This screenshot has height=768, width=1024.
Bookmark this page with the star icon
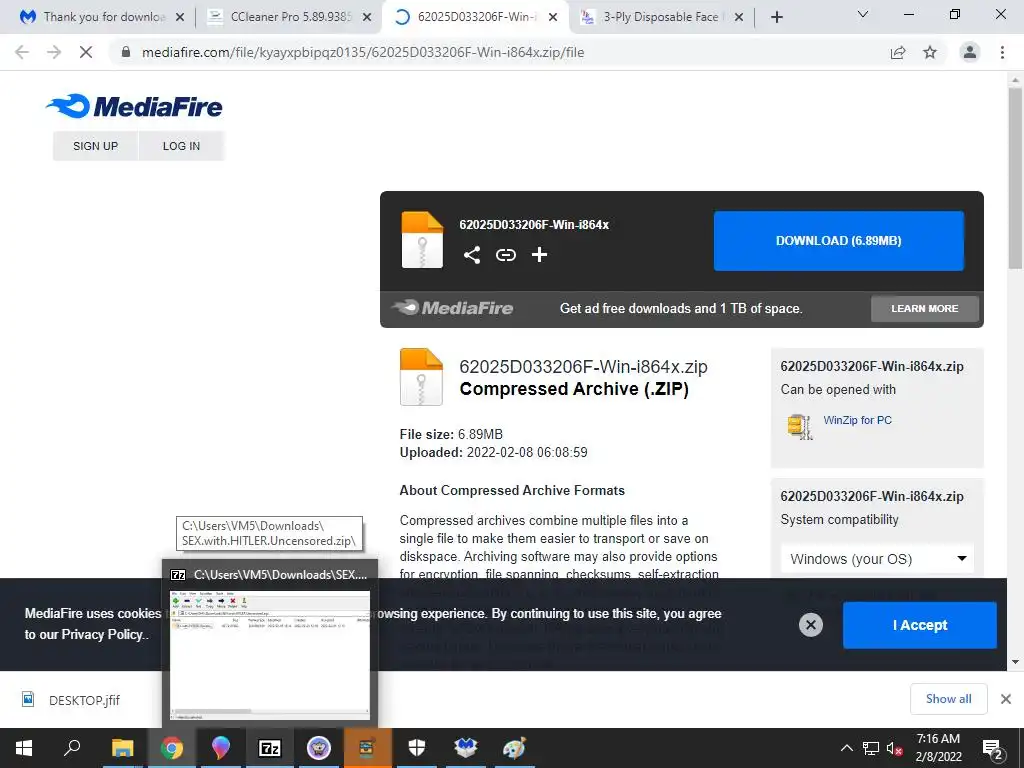tap(930, 52)
